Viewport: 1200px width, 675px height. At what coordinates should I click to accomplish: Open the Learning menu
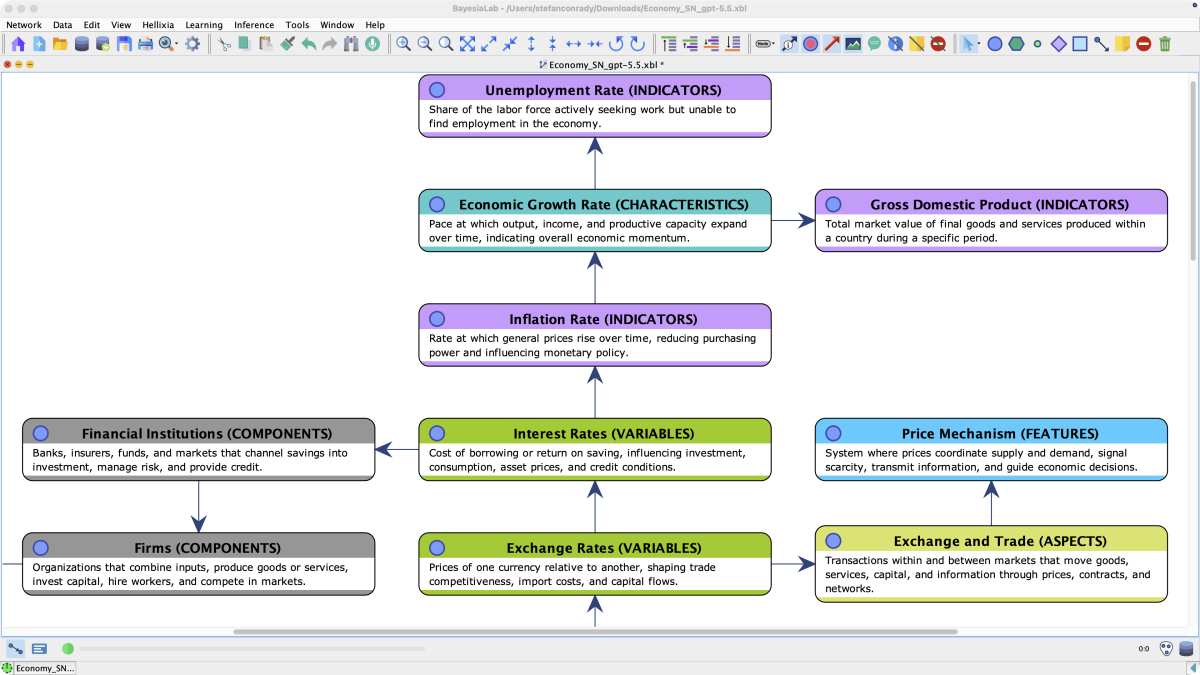click(204, 25)
